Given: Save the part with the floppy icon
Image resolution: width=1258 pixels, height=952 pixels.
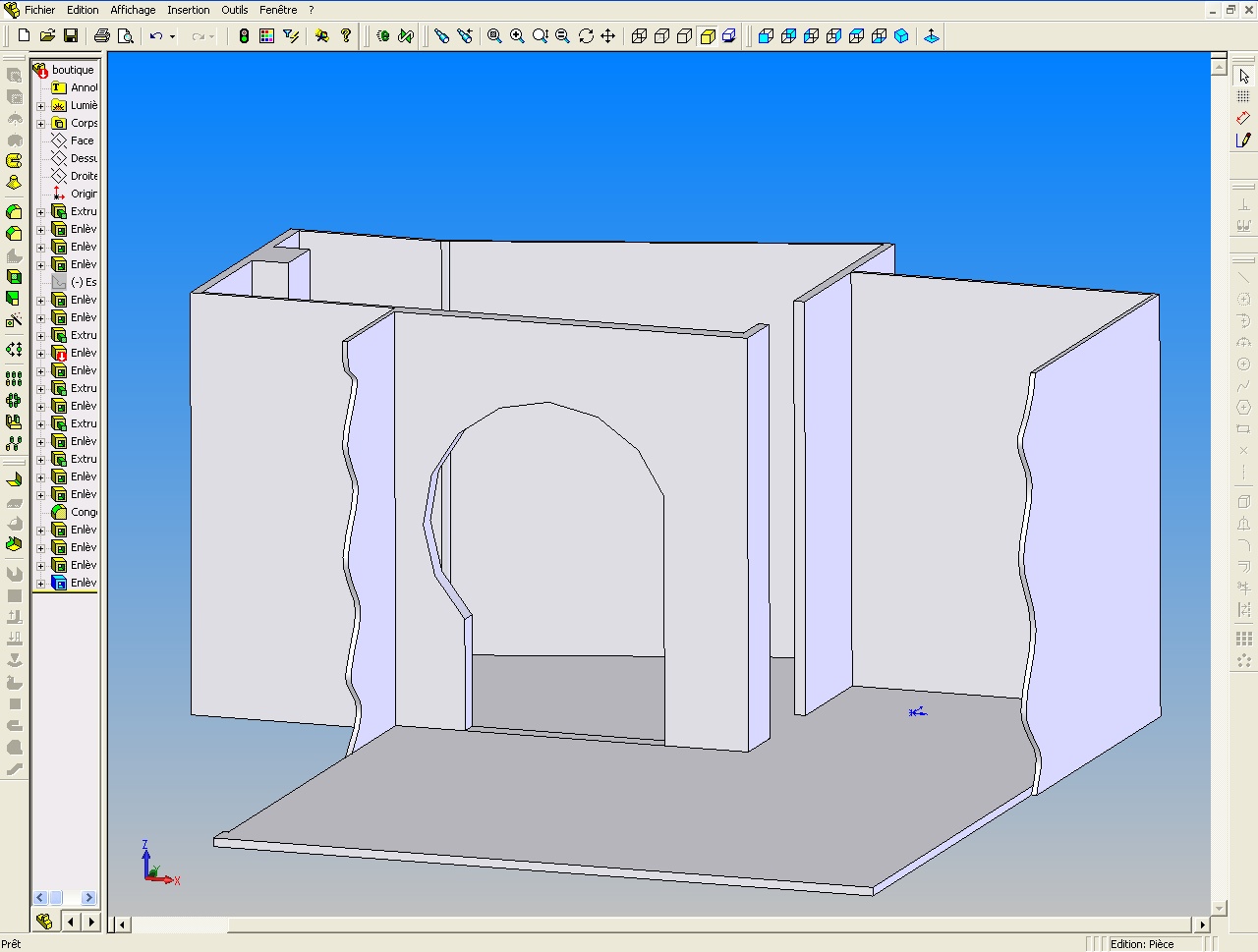Looking at the screenshot, I should [x=71, y=35].
